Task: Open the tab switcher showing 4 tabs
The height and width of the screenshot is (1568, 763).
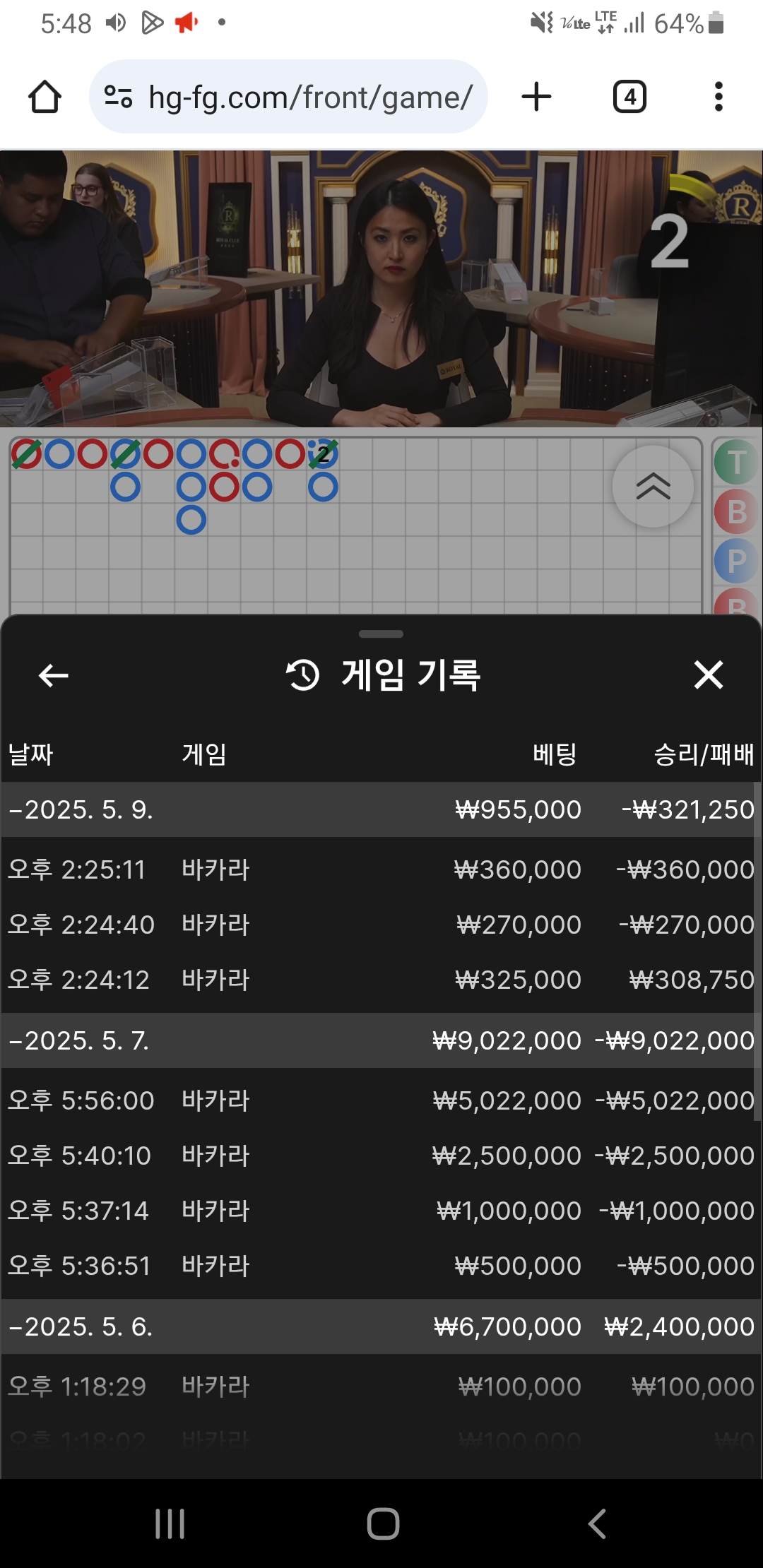Action: point(629,97)
